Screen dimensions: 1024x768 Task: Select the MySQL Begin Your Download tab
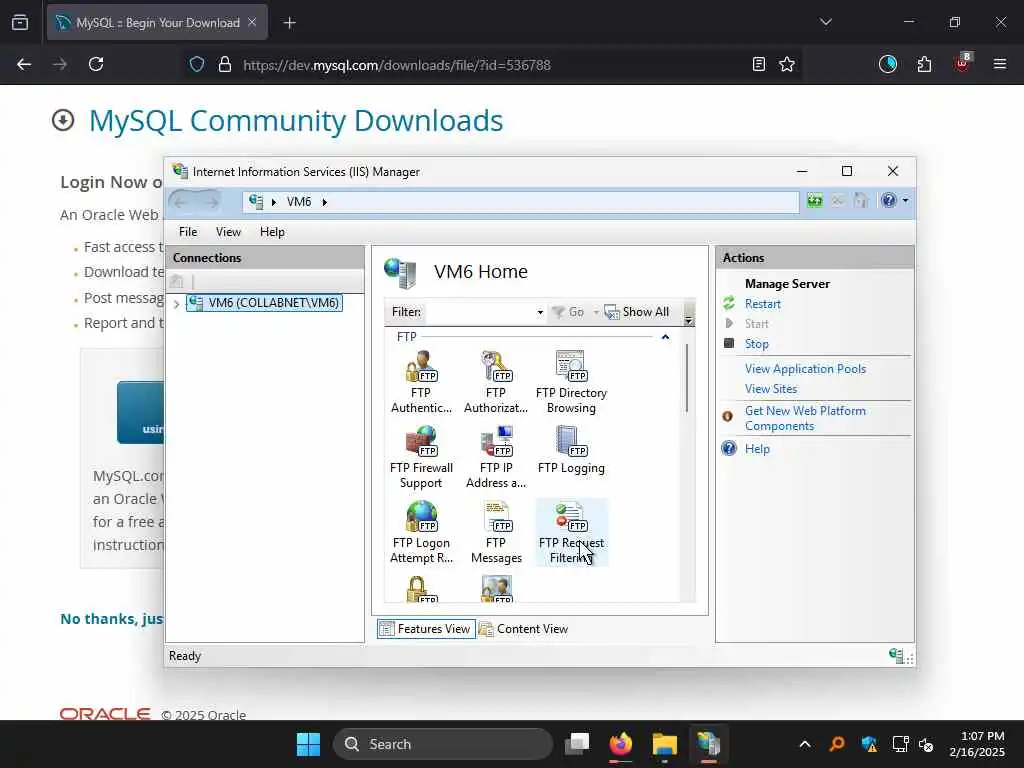pyautogui.click(x=157, y=22)
